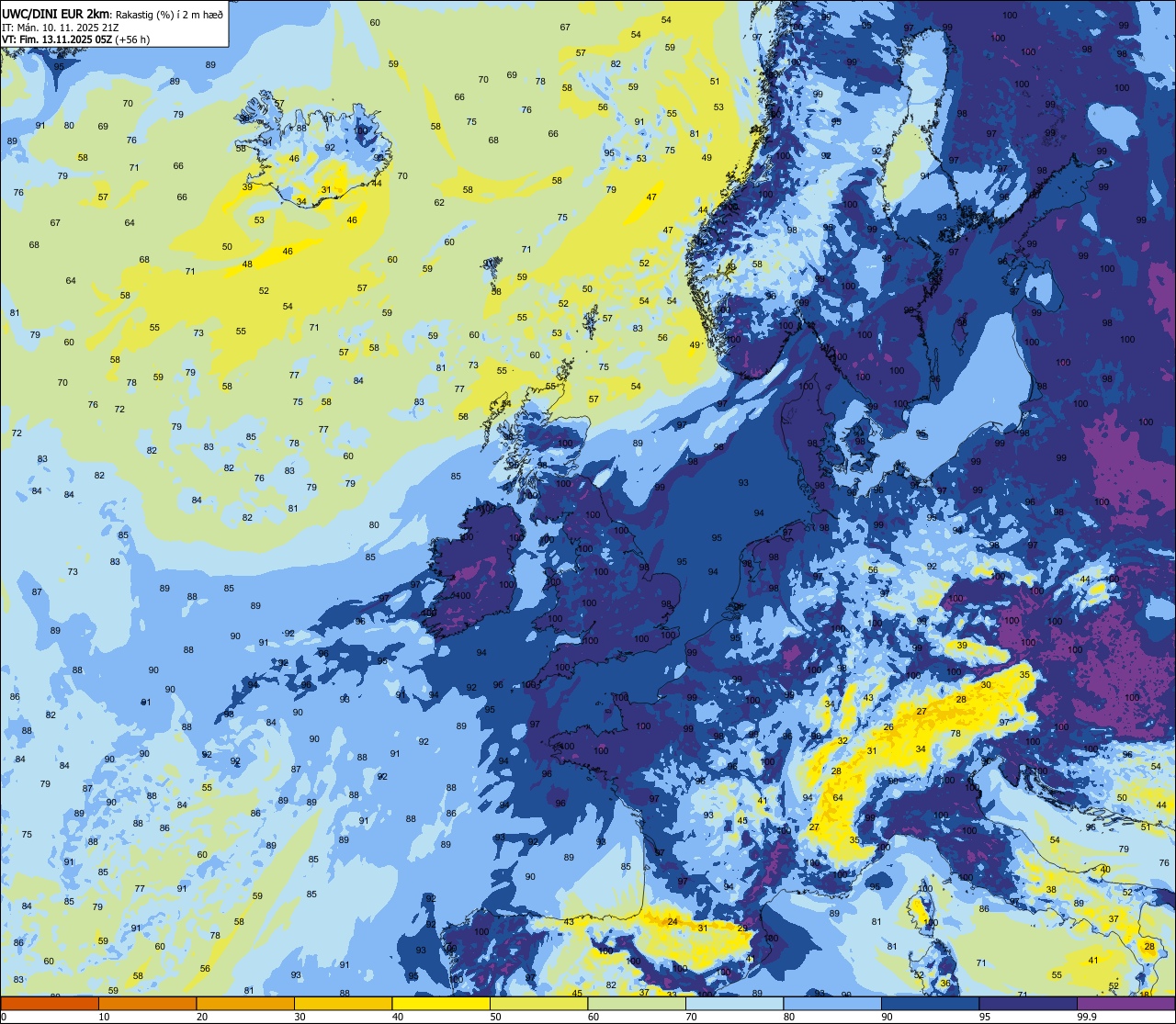Click the humidity value 29 in northeastern Spain
Image resolution: width=1176 pixels, height=1024 pixels.
(742, 928)
